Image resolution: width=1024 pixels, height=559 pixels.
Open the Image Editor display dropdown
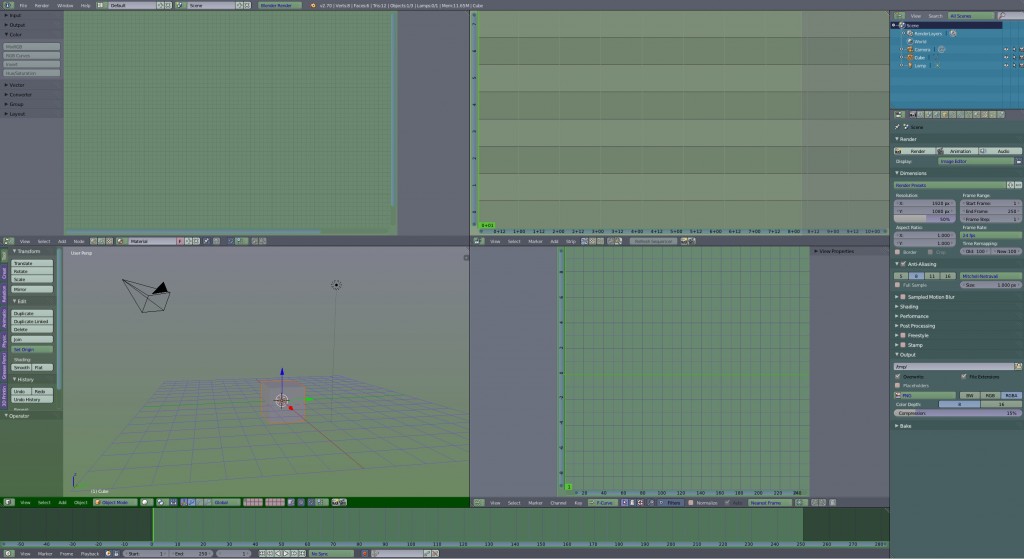click(x=976, y=161)
